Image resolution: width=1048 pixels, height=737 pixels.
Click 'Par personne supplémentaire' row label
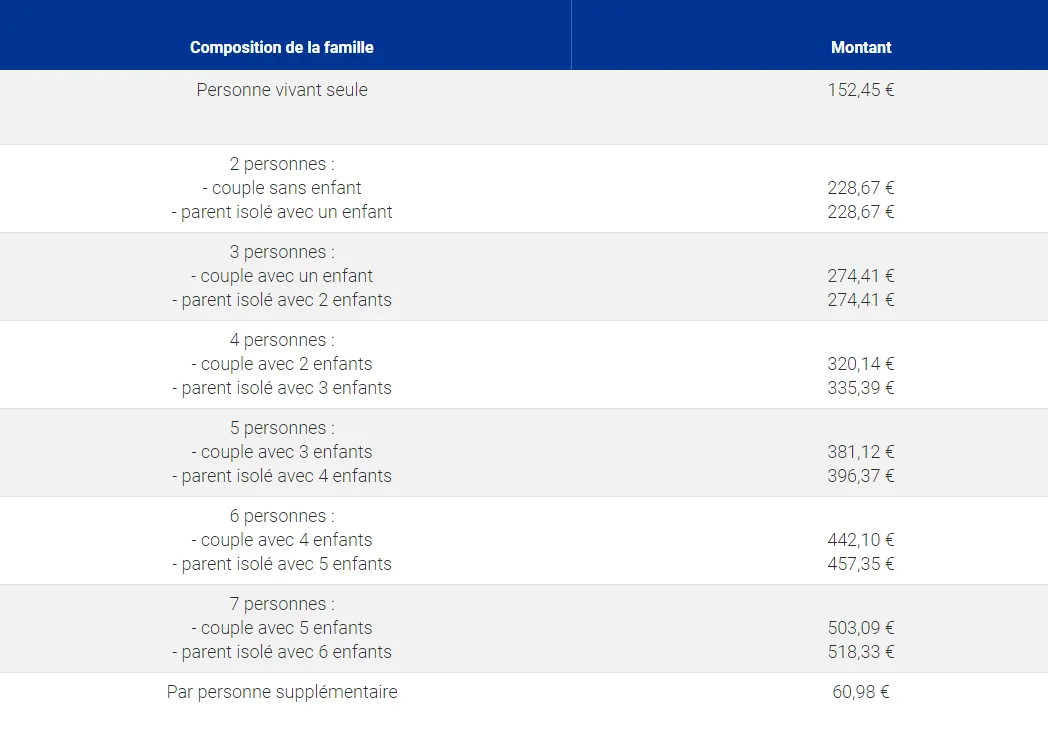pyautogui.click(x=282, y=692)
